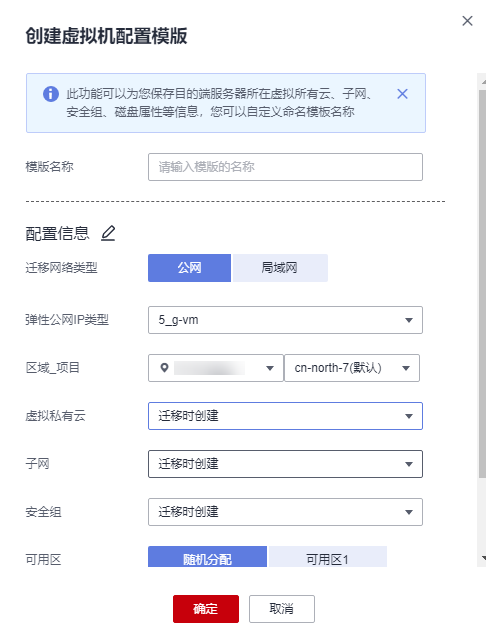Click the 取消 button
This screenshot has width=486, height=631.
(282, 609)
